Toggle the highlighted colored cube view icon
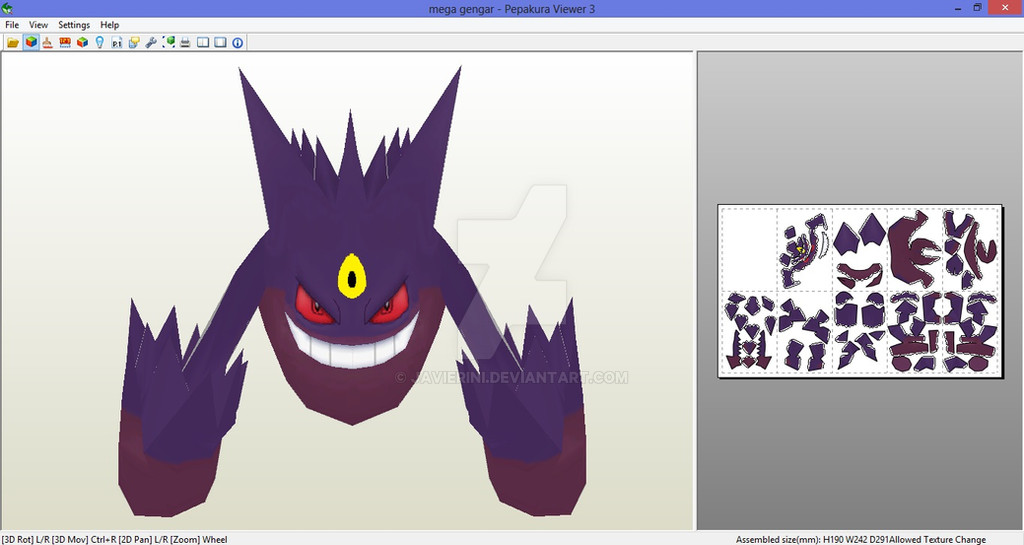Image resolution: width=1024 pixels, height=545 pixels. [31, 42]
